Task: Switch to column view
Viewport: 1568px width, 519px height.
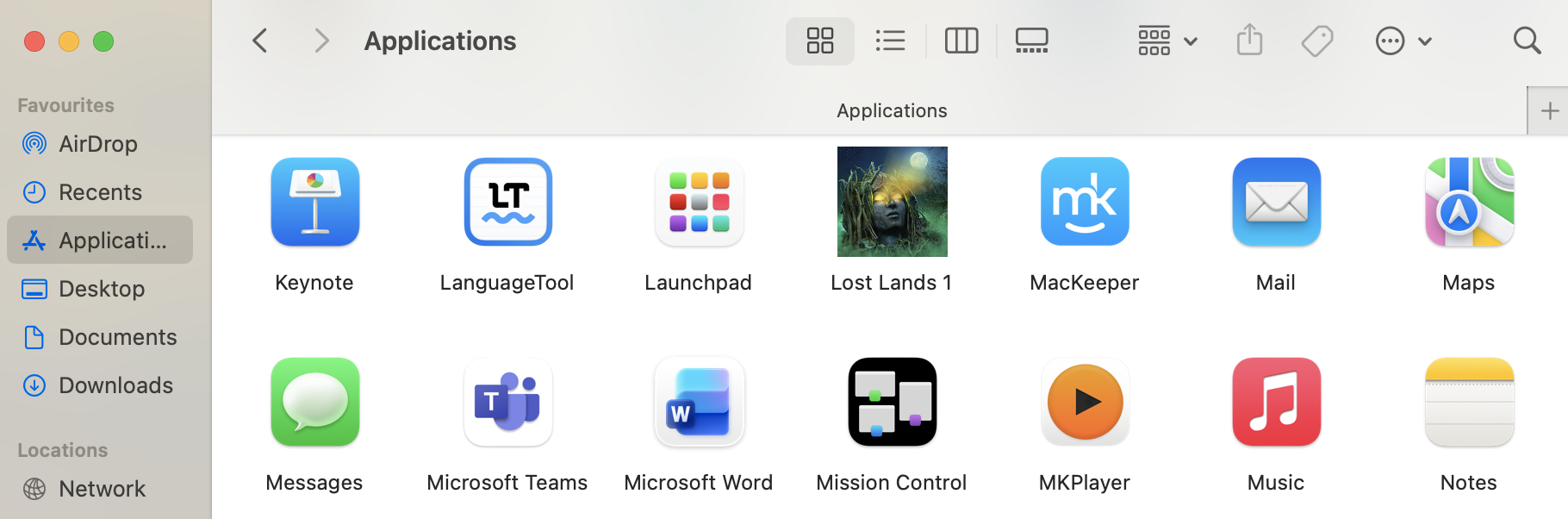Action: pyautogui.click(x=961, y=41)
